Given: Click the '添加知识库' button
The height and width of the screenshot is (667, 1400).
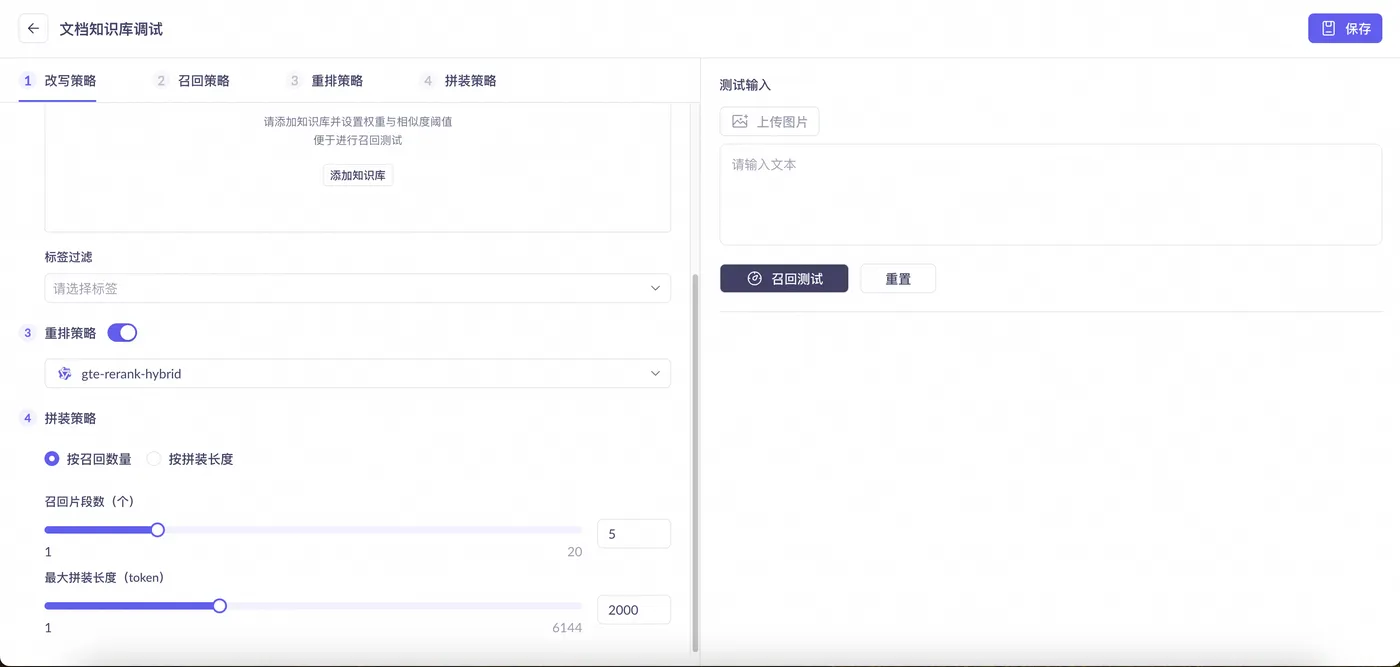Looking at the screenshot, I should pyautogui.click(x=358, y=176).
